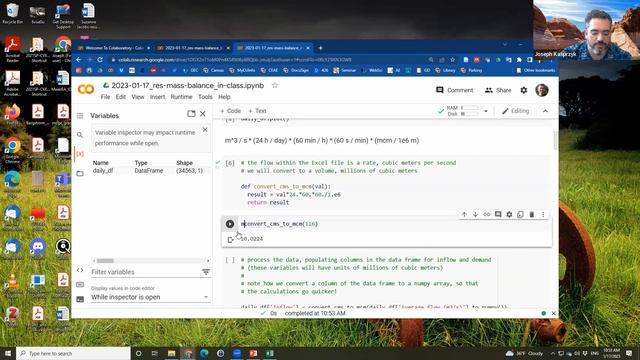Pop out Variables panel into new tab

coord(191,114)
